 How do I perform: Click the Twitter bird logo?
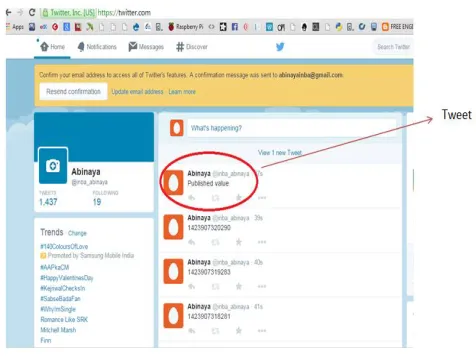pyautogui.click(x=280, y=47)
